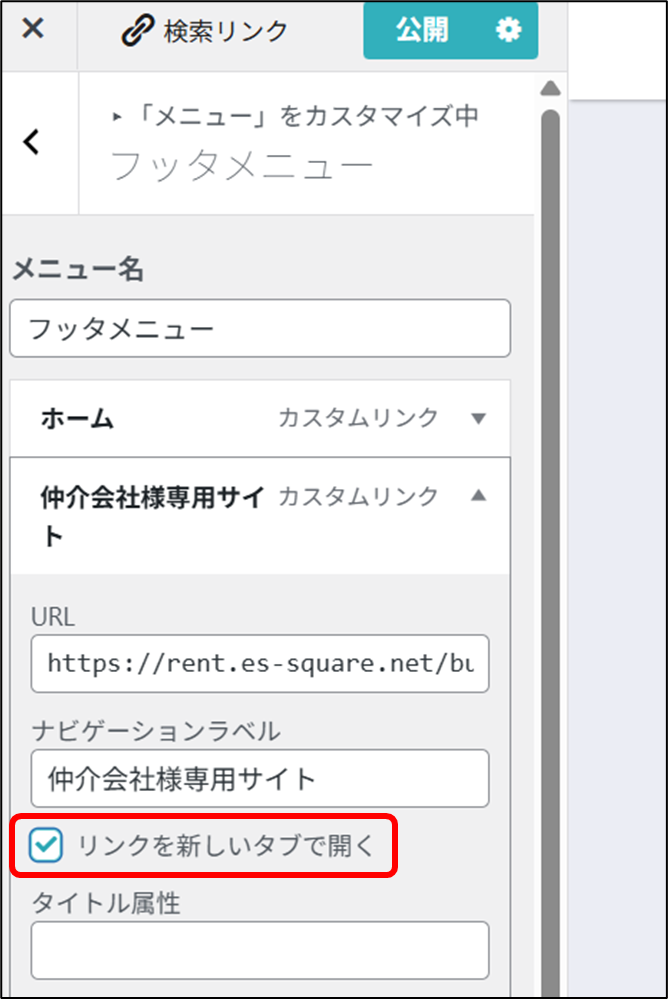The image size is (668, 999).
Task: Expand the ホーム item with its down arrow
Action: tap(478, 418)
